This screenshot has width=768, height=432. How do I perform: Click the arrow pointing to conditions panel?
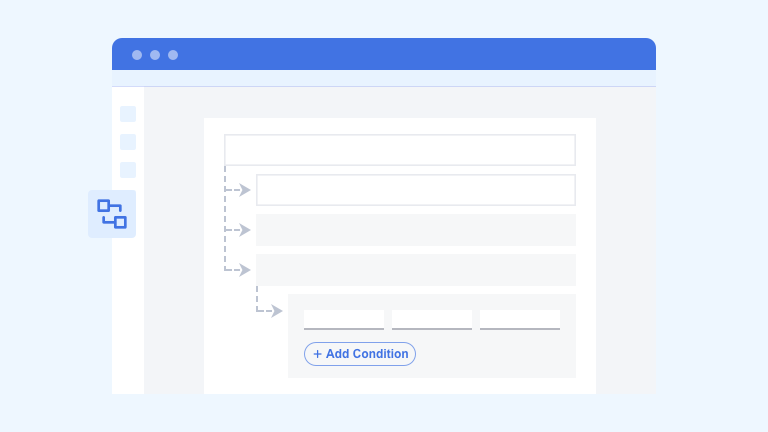coord(276,311)
